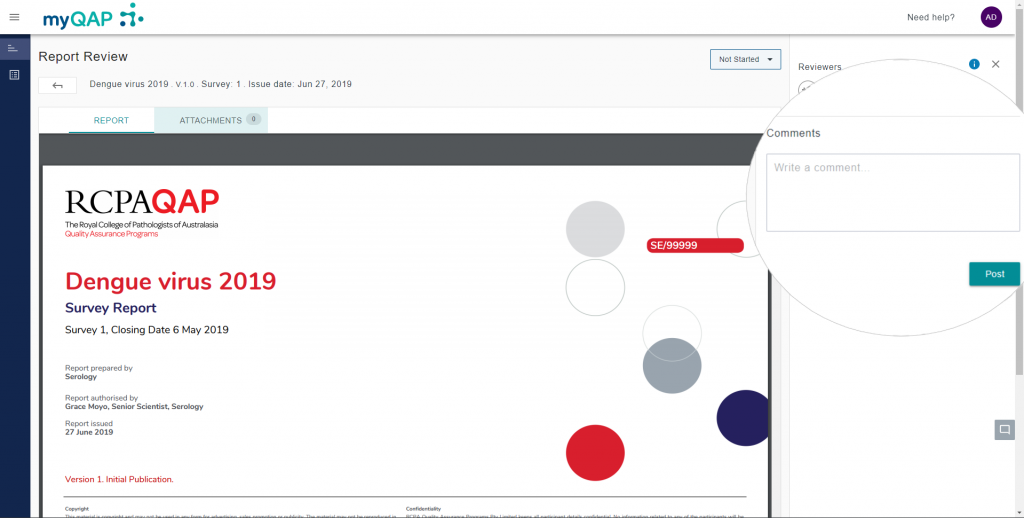Screen dimensions: 1024x518
Task: Click the myQAP logo
Action: [93, 16]
